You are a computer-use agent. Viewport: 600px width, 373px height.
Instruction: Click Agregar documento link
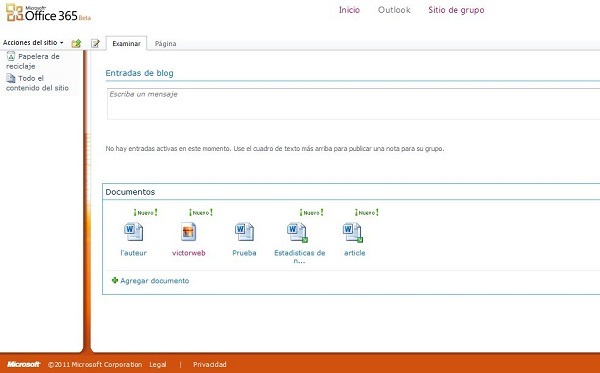[x=155, y=281]
